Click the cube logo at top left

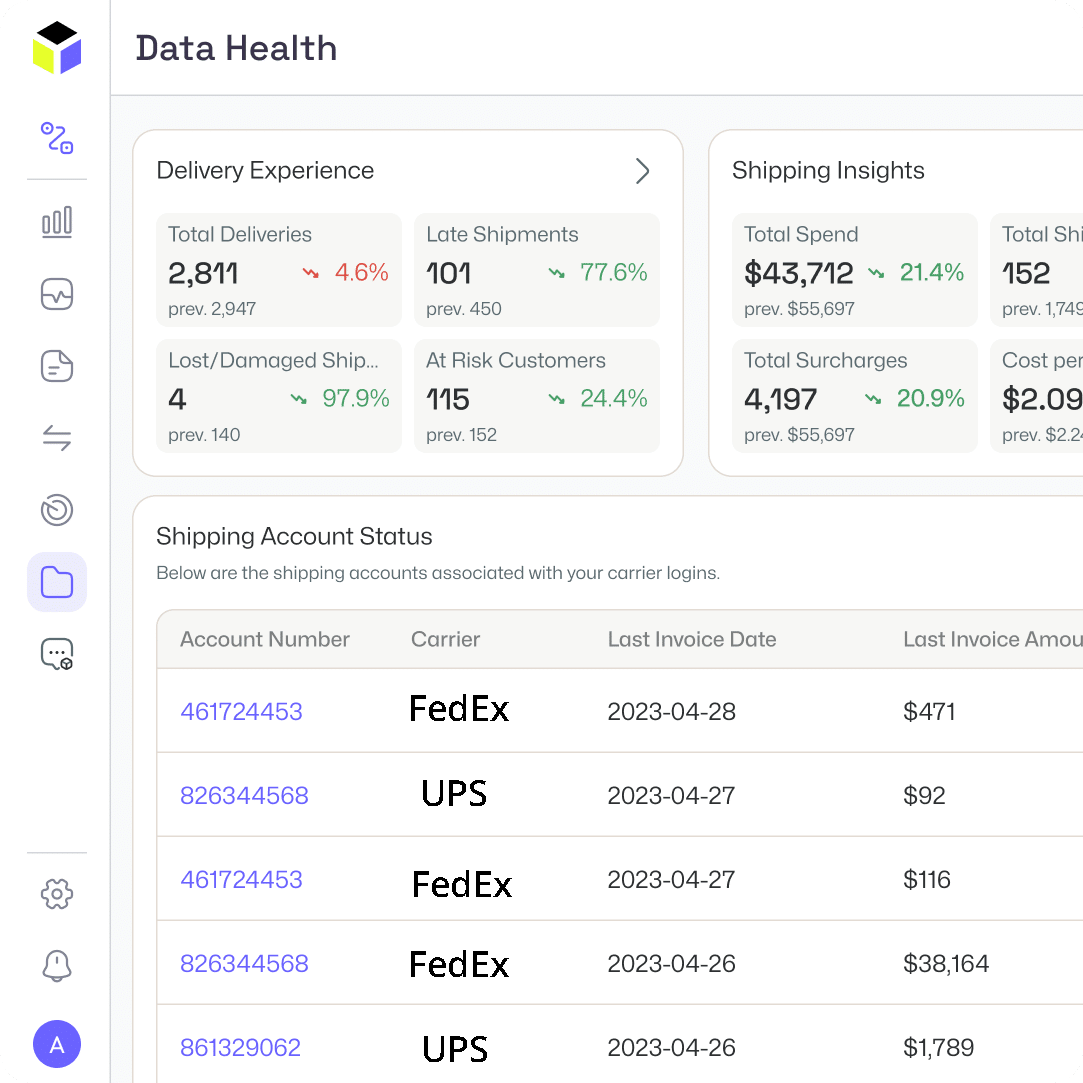[x=57, y=45]
